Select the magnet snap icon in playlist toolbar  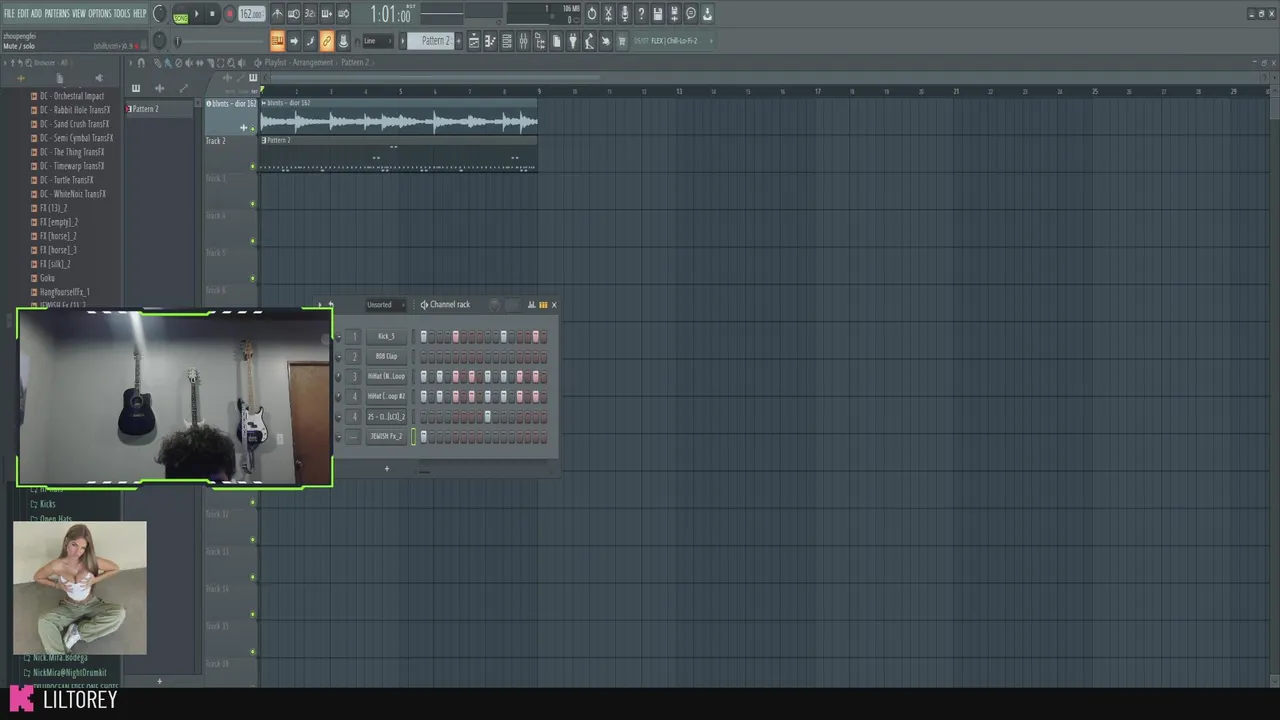click(140, 62)
